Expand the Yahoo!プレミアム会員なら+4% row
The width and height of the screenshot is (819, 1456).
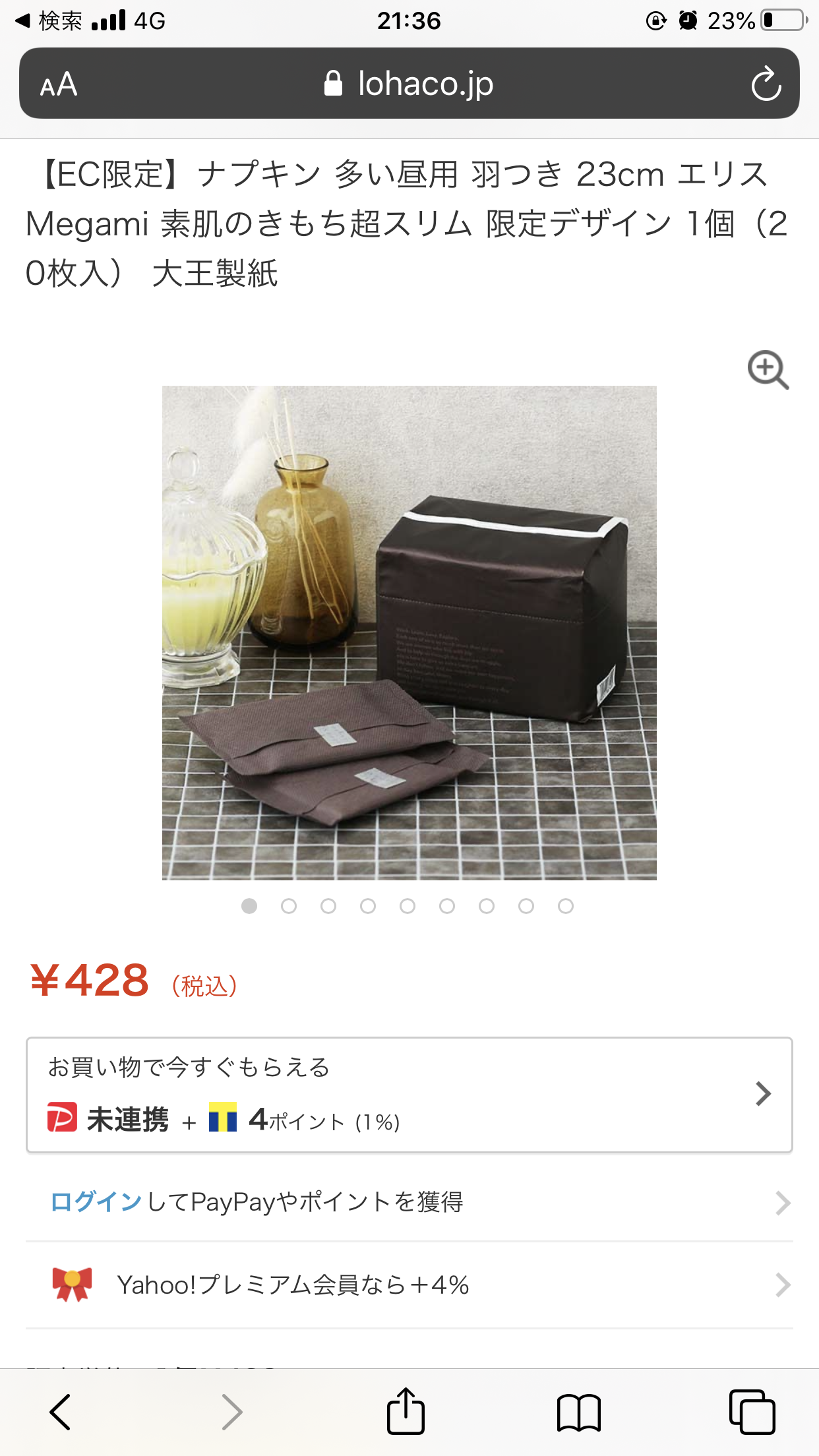click(x=409, y=1285)
